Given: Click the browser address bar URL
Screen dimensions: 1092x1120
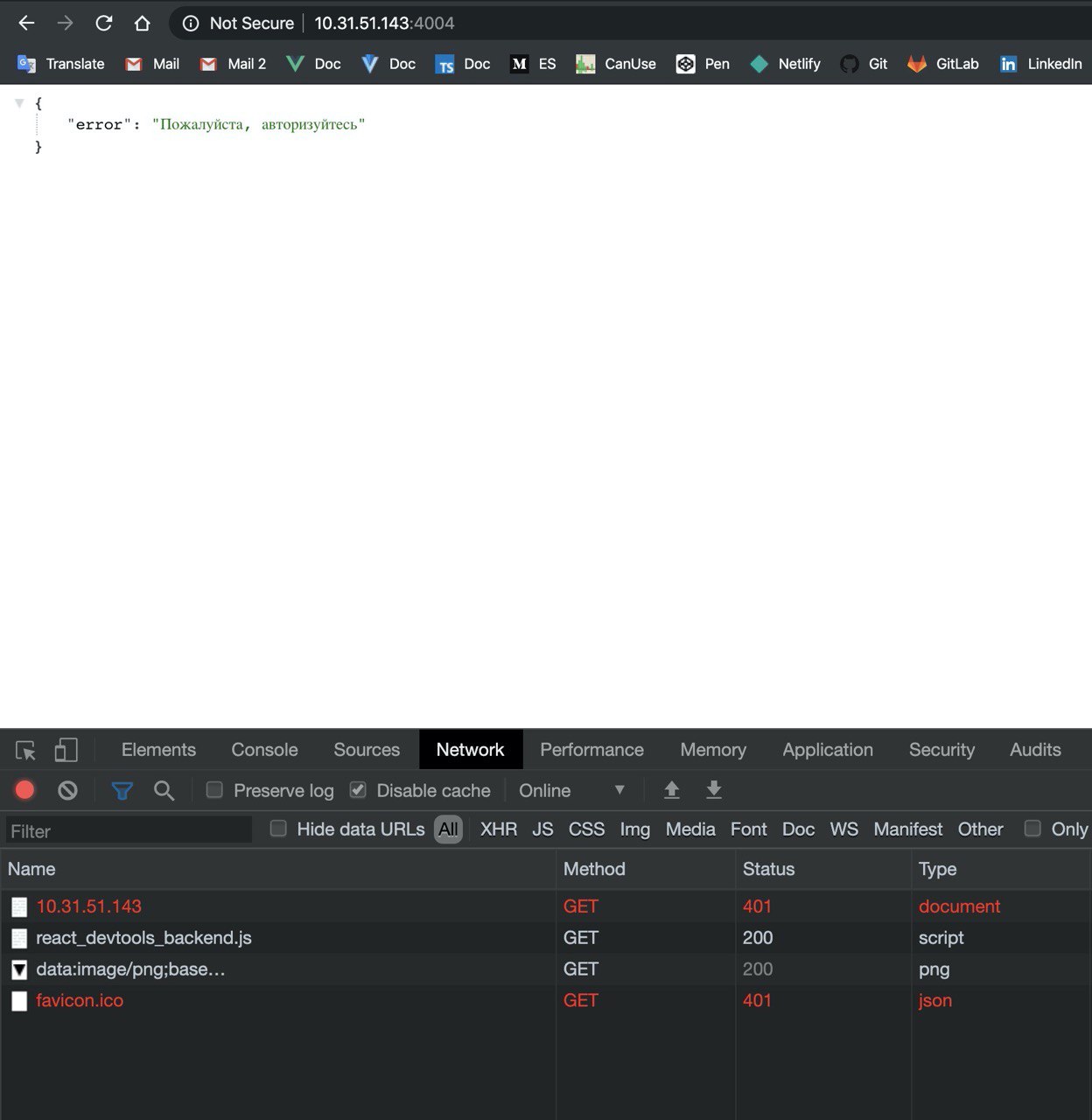Looking at the screenshot, I should click(x=384, y=24).
